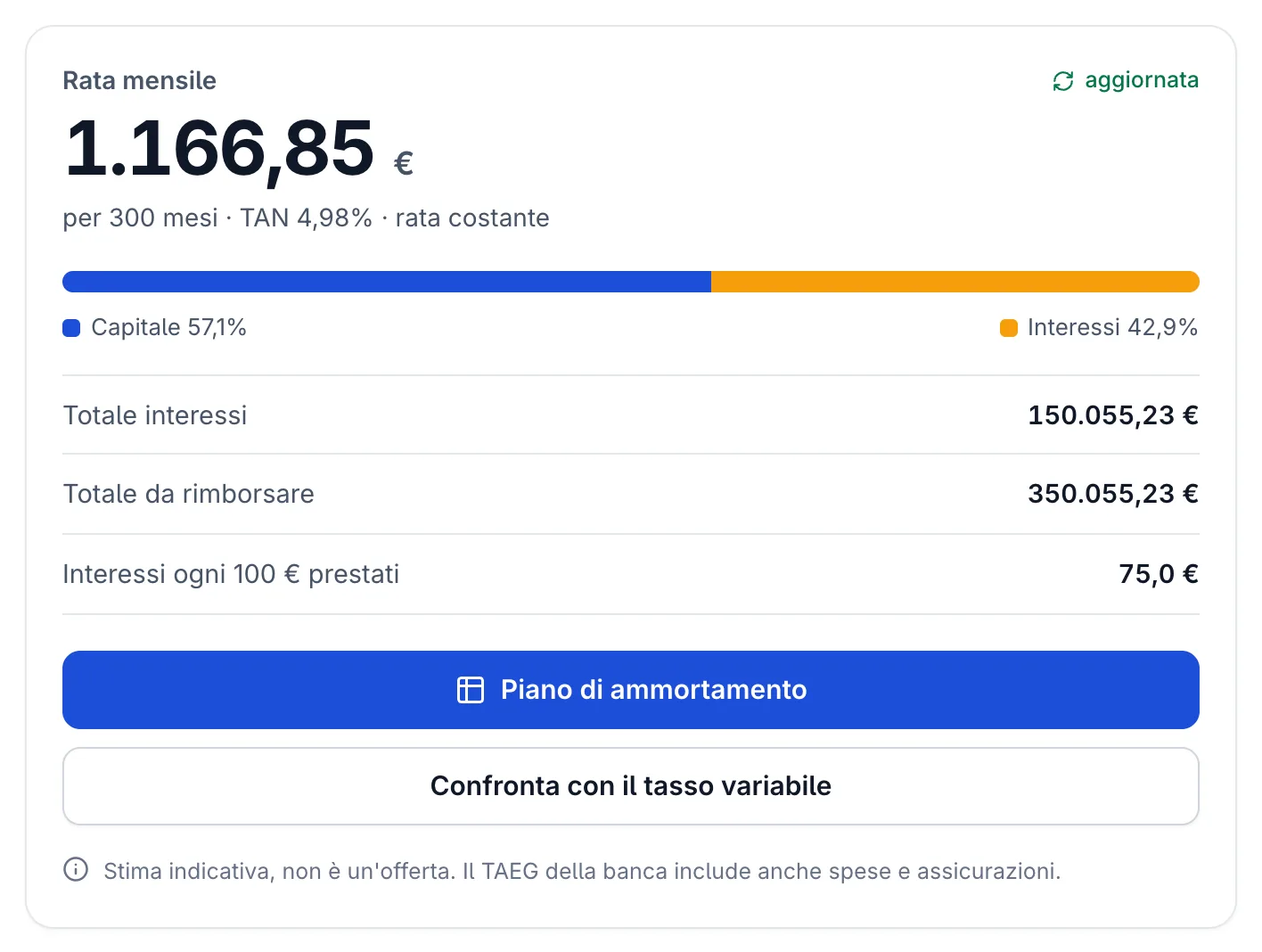Click the value 350.055,23 €

tap(1113, 494)
